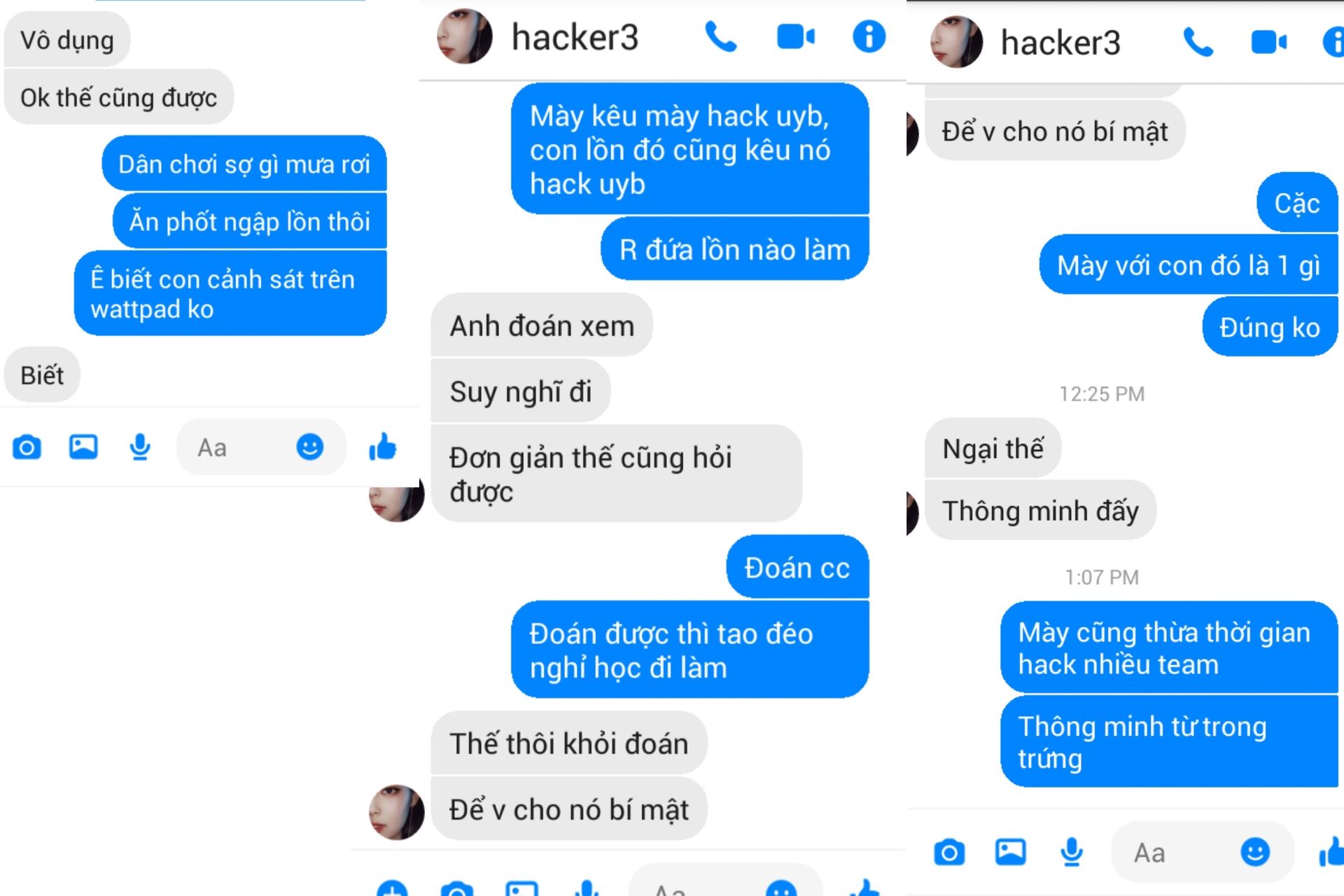
Task: Tap the hacker3 name in right header
Action: coord(1060,43)
